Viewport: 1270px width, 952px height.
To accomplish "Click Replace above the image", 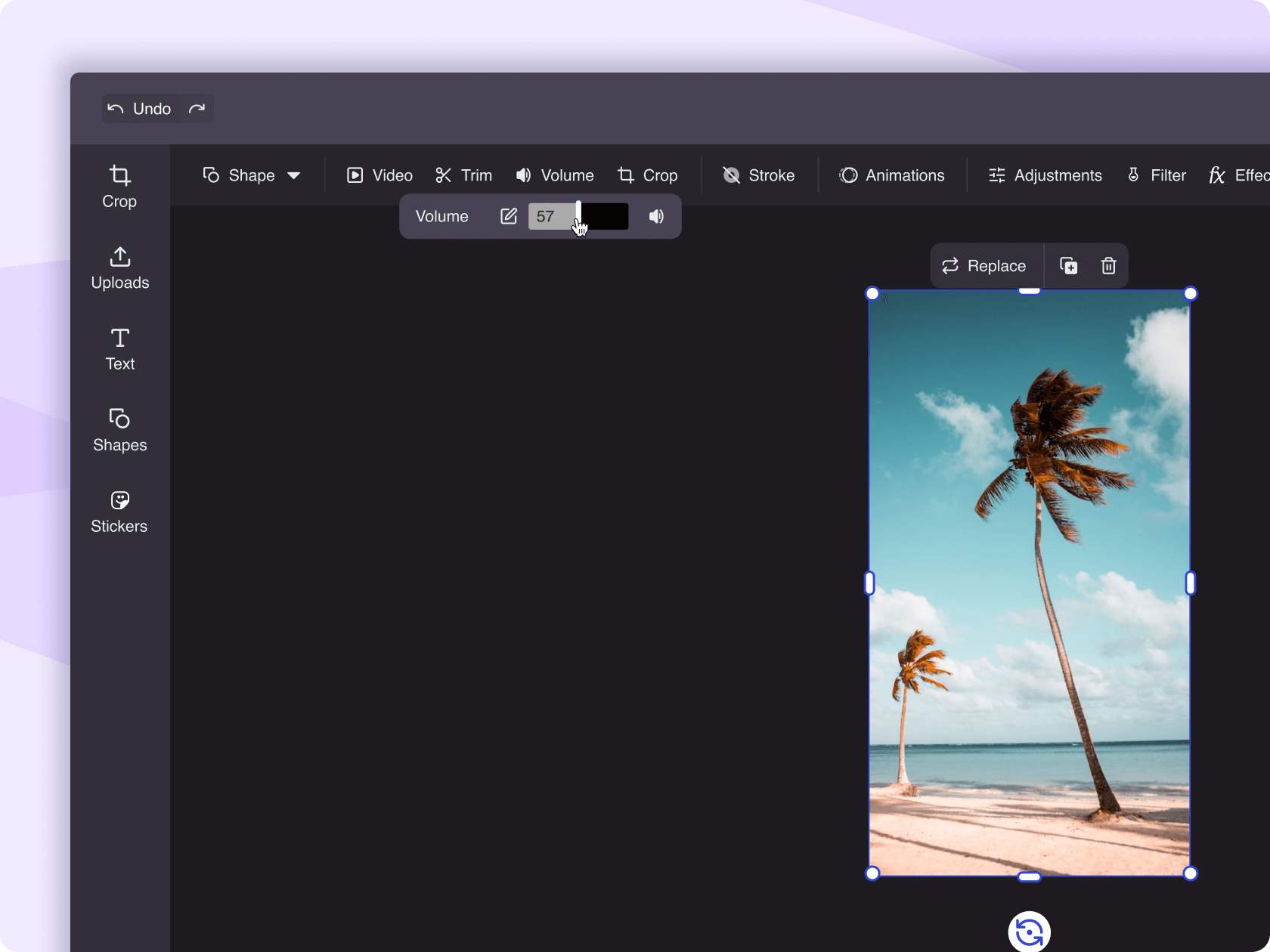I will (x=985, y=265).
